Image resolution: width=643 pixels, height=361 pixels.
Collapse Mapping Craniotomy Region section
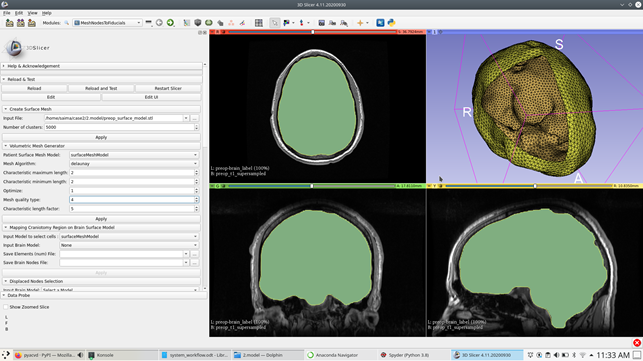(101, 227)
